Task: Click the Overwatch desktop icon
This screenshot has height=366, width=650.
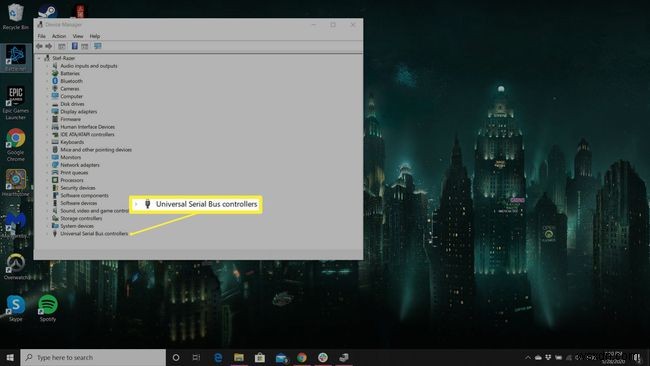Action: (16, 267)
